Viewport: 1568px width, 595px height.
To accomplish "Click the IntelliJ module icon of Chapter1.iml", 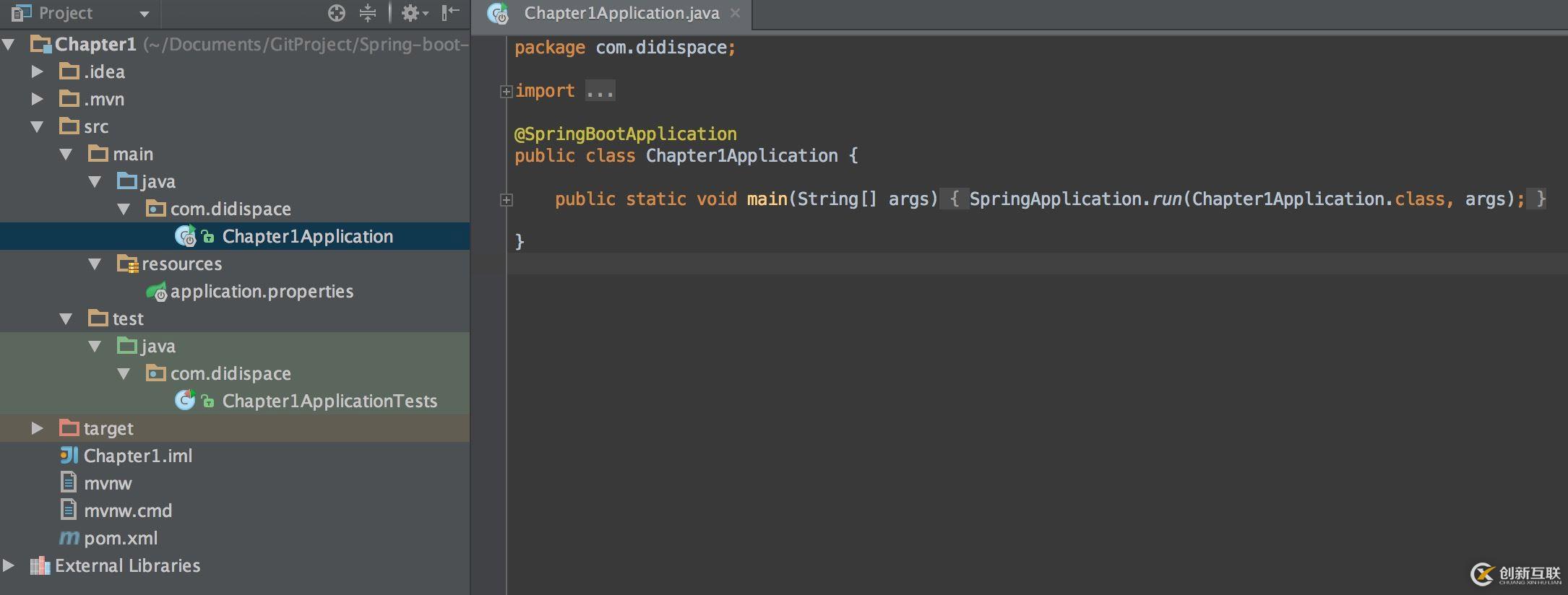I will (69, 455).
